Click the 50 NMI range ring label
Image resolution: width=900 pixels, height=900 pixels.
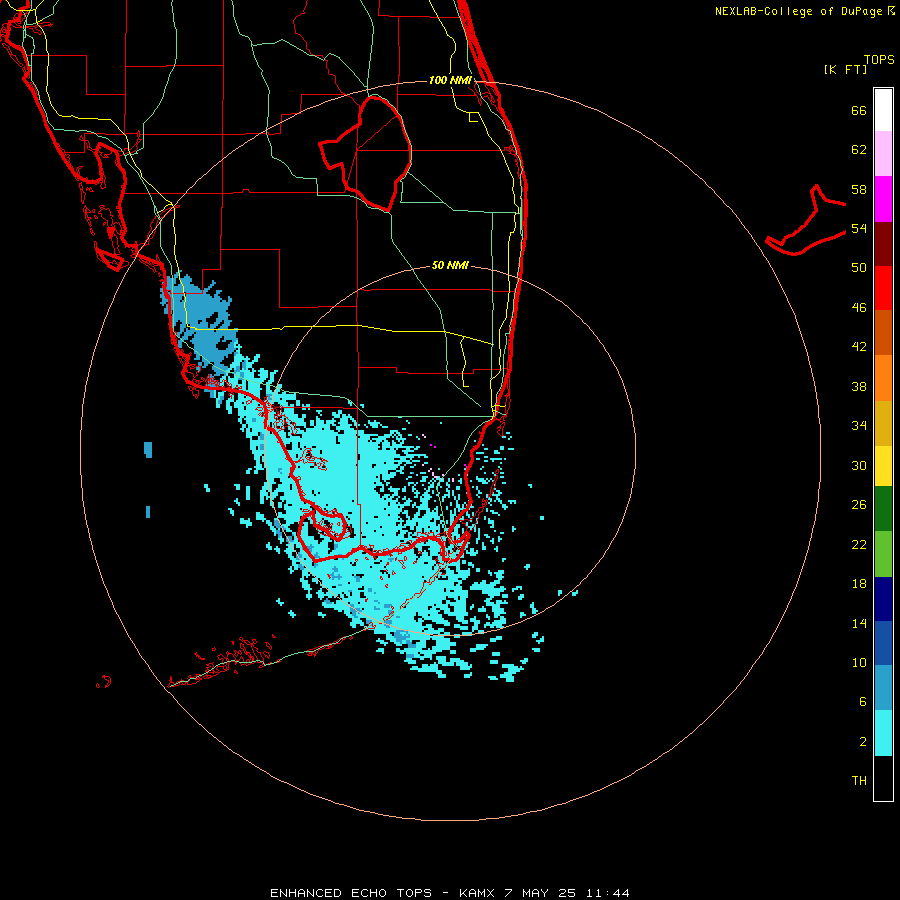tap(450, 265)
